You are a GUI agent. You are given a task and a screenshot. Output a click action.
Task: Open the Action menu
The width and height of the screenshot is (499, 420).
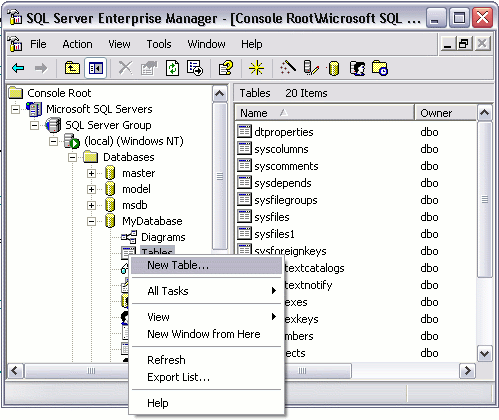click(77, 44)
